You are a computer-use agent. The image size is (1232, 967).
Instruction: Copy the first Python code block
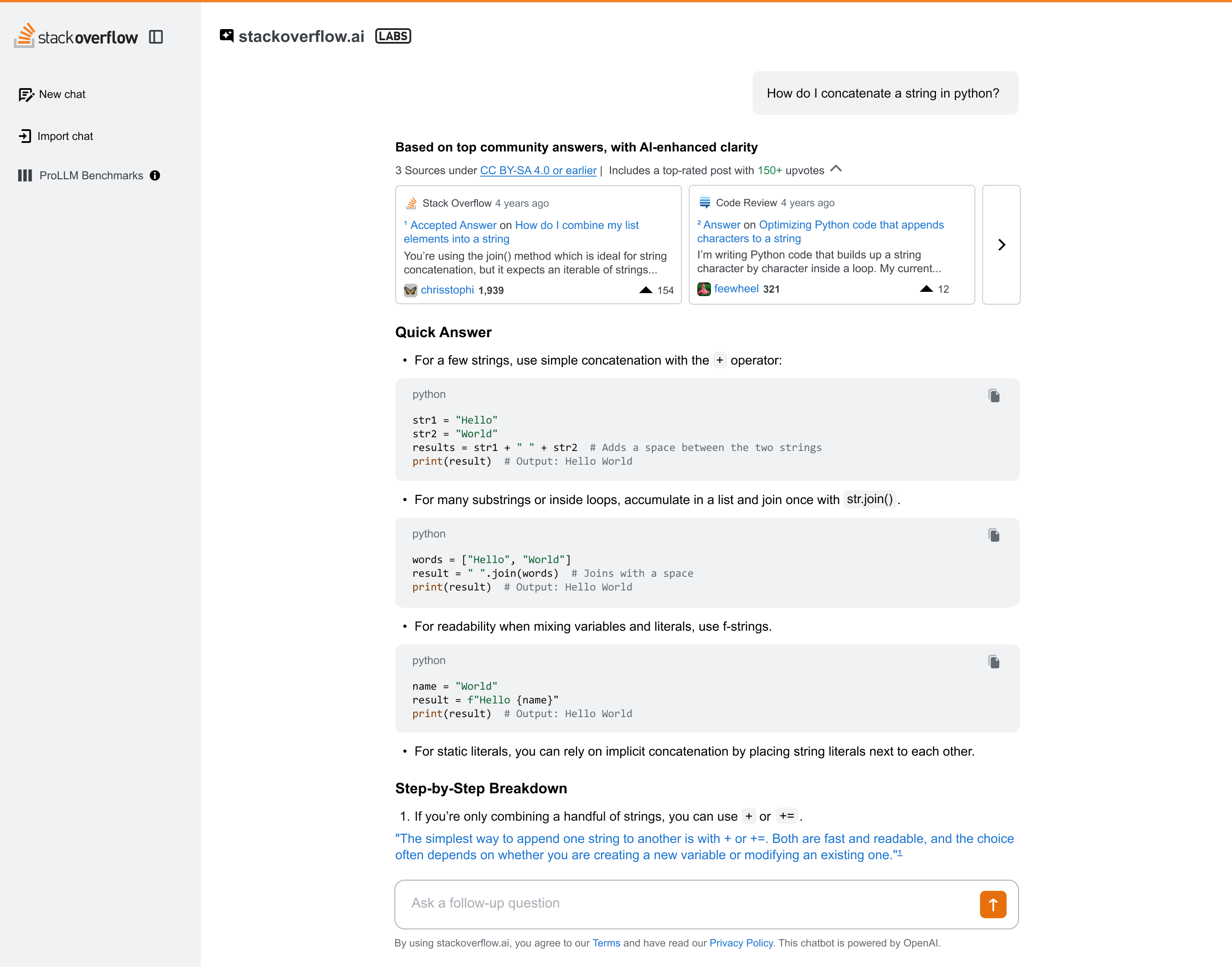(x=994, y=395)
